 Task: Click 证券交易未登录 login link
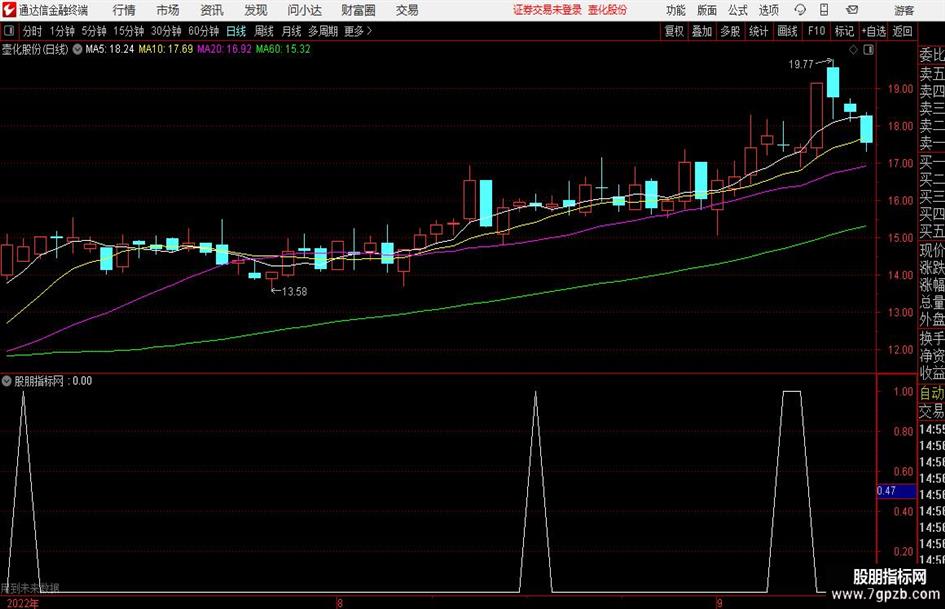547,10
